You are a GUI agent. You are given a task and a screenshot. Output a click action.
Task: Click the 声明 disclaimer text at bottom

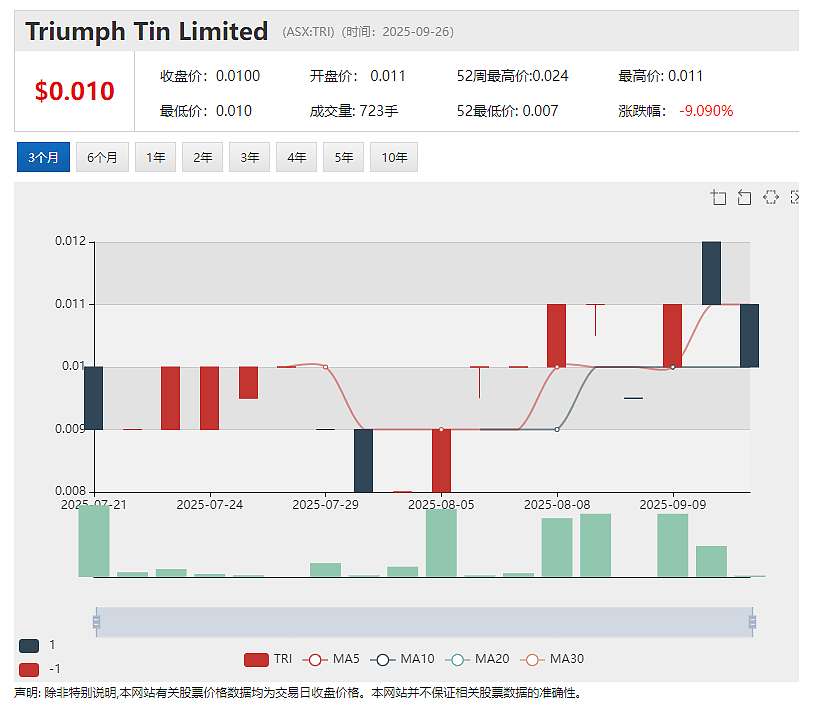298,693
